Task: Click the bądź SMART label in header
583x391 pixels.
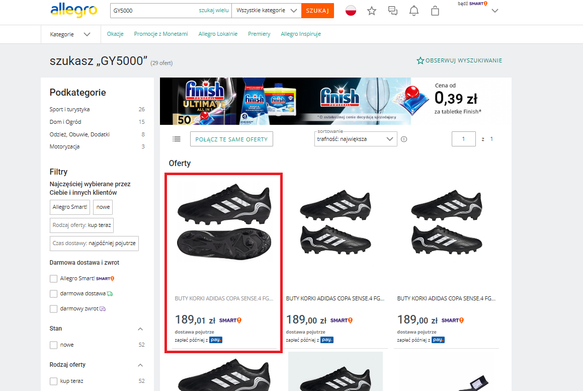Action: tap(473, 3)
